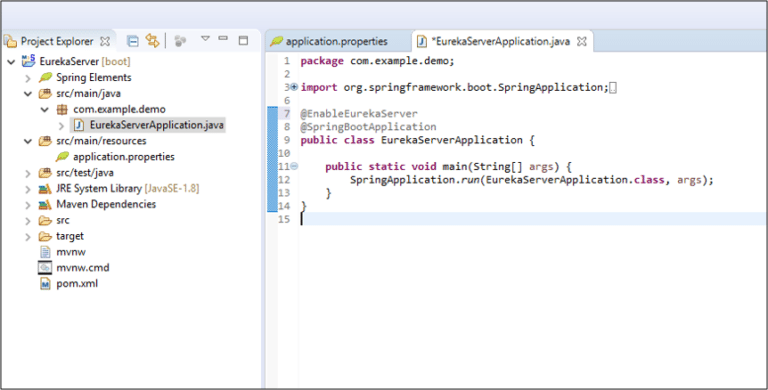Viewport: 768px width, 390px height.
Task: Close the EurekaServerApplication.java editor tab
Action: (581, 42)
